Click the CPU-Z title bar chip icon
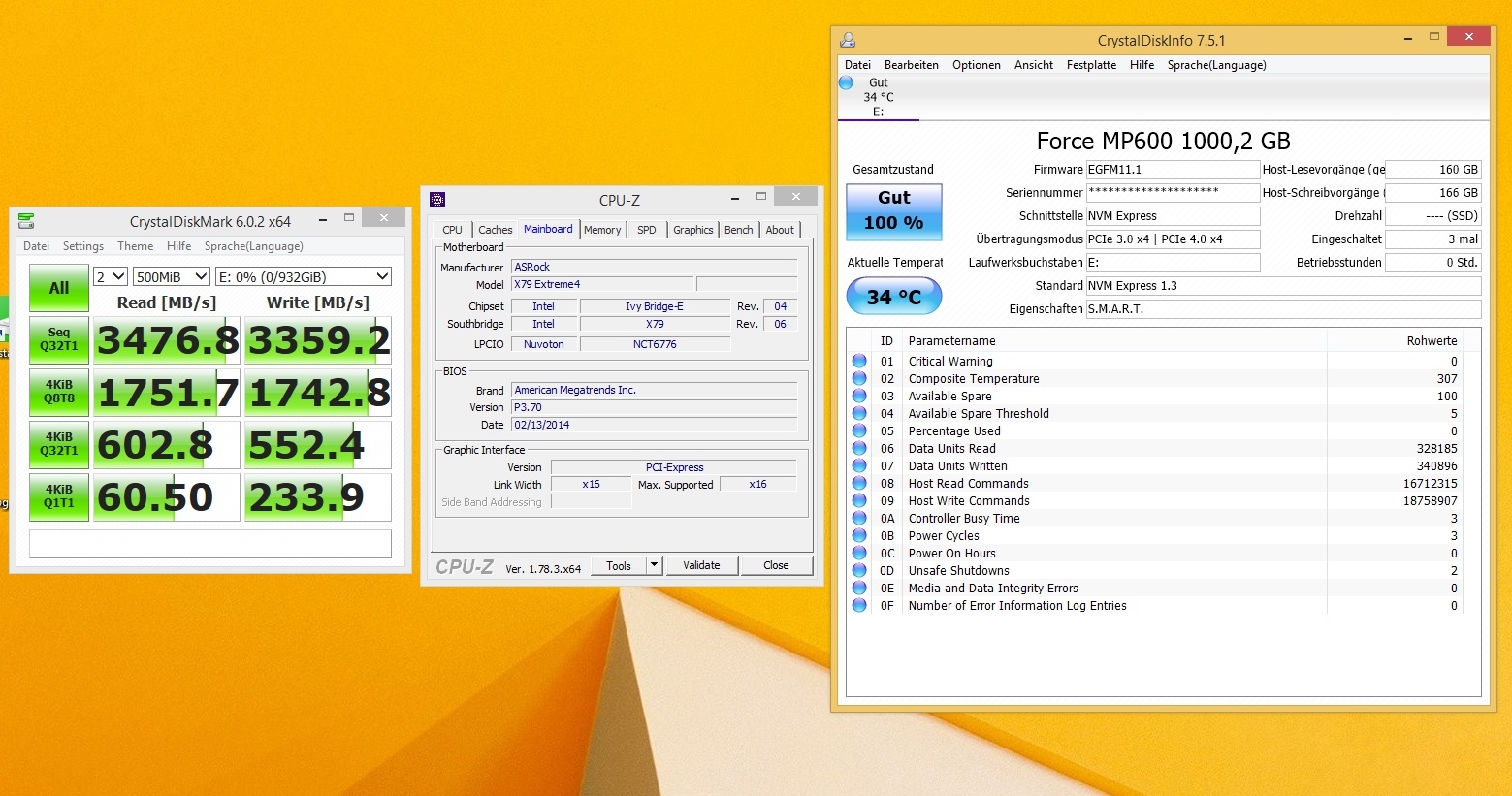The width and height of the screenshot is (1512, 796). [x=437, y=200]
